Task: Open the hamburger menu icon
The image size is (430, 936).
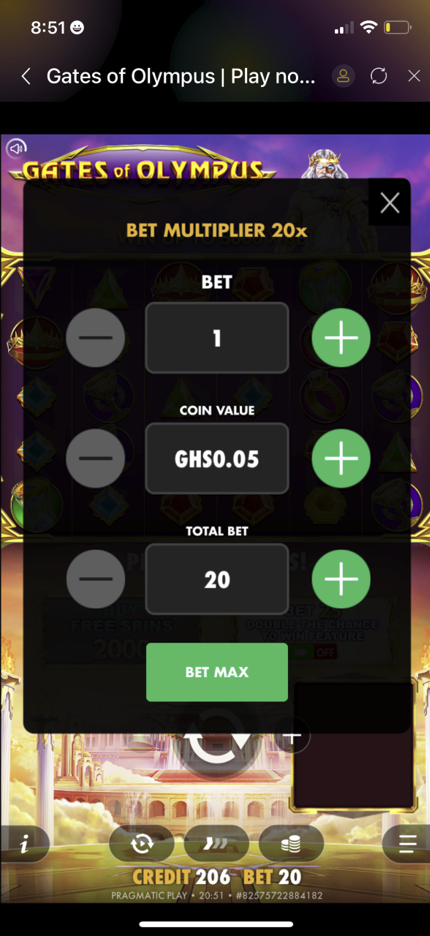Action: (407, 844)
